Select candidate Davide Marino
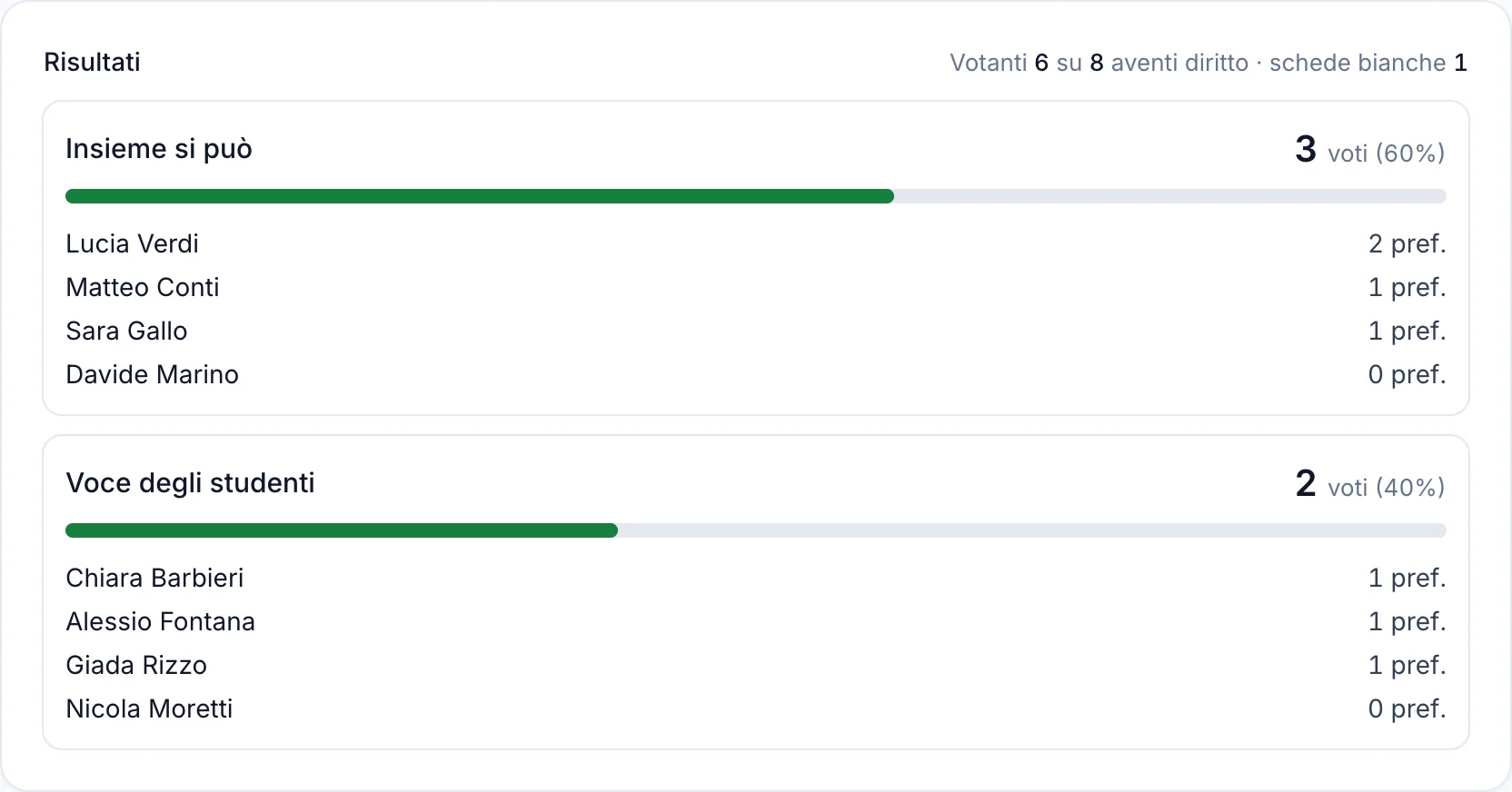 pyautogui.click(x=152, y=374)
